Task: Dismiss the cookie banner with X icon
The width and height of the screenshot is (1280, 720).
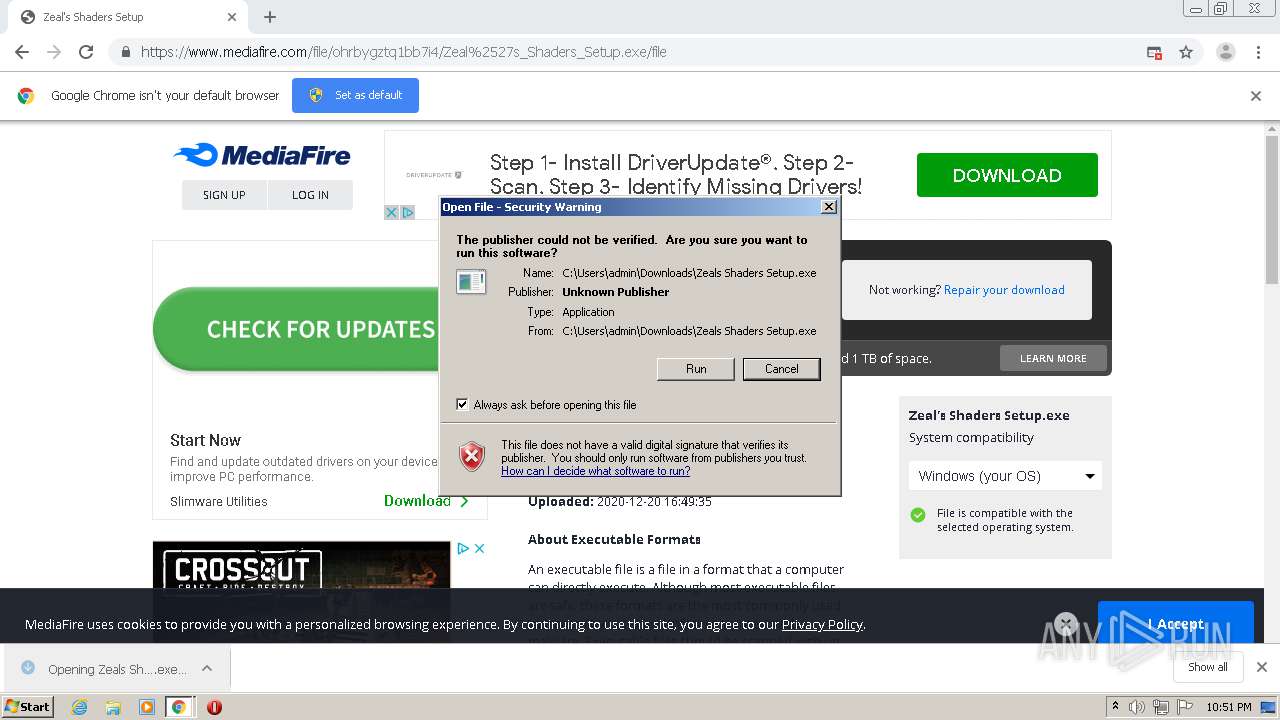Action: pos(1066,624)
